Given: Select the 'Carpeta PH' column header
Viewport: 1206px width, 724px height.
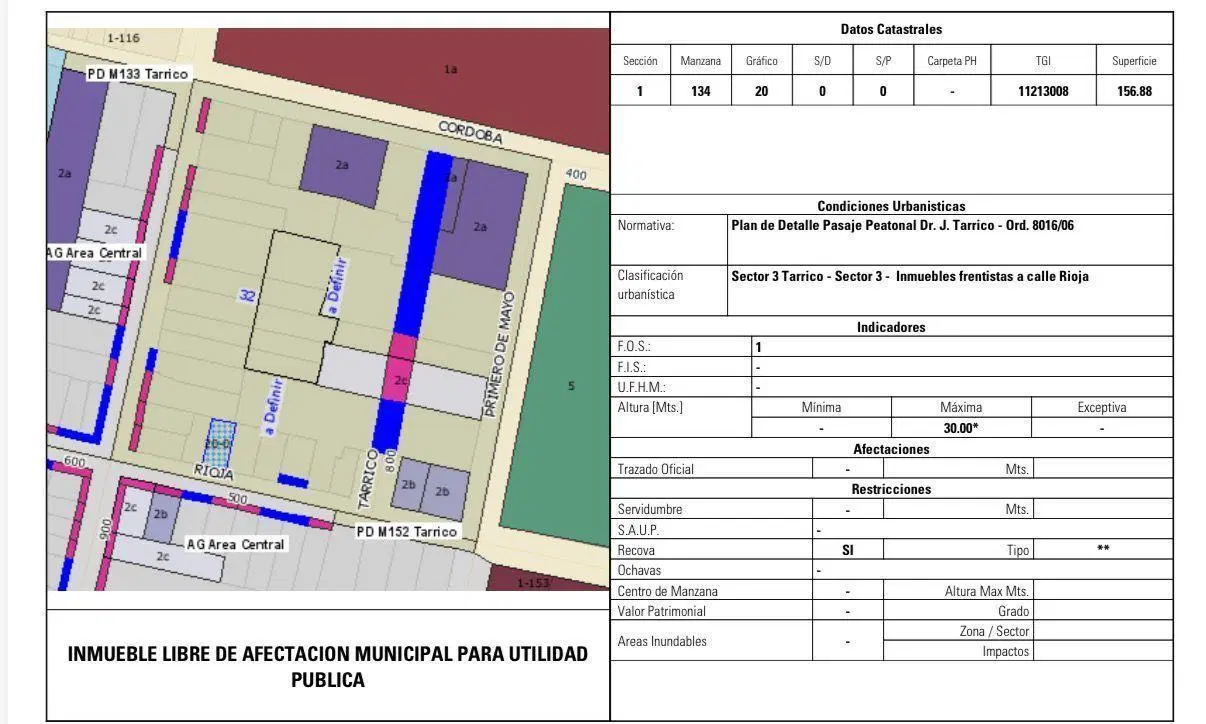Looking at the screenshot, I should (952, 61).
